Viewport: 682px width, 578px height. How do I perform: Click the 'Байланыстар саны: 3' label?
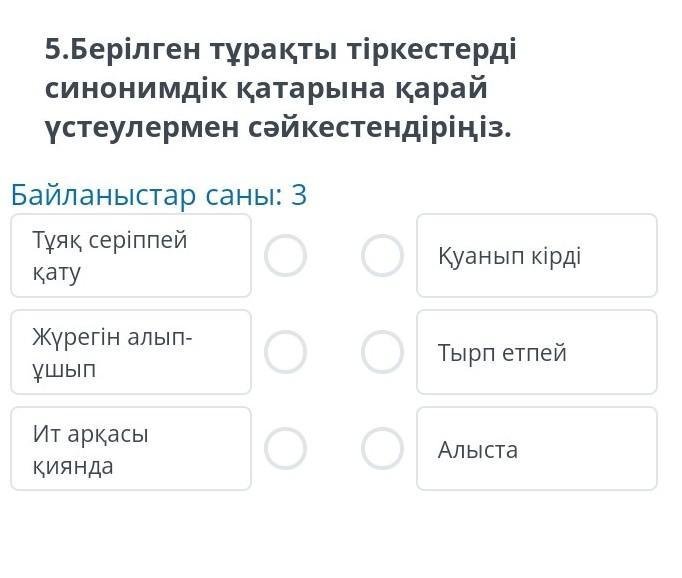158,195
